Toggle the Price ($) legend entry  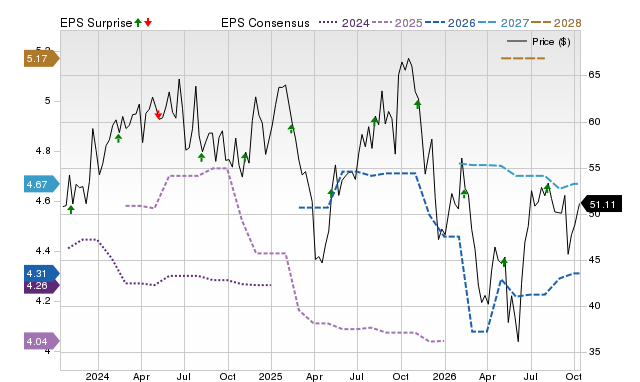click(539, 42)
